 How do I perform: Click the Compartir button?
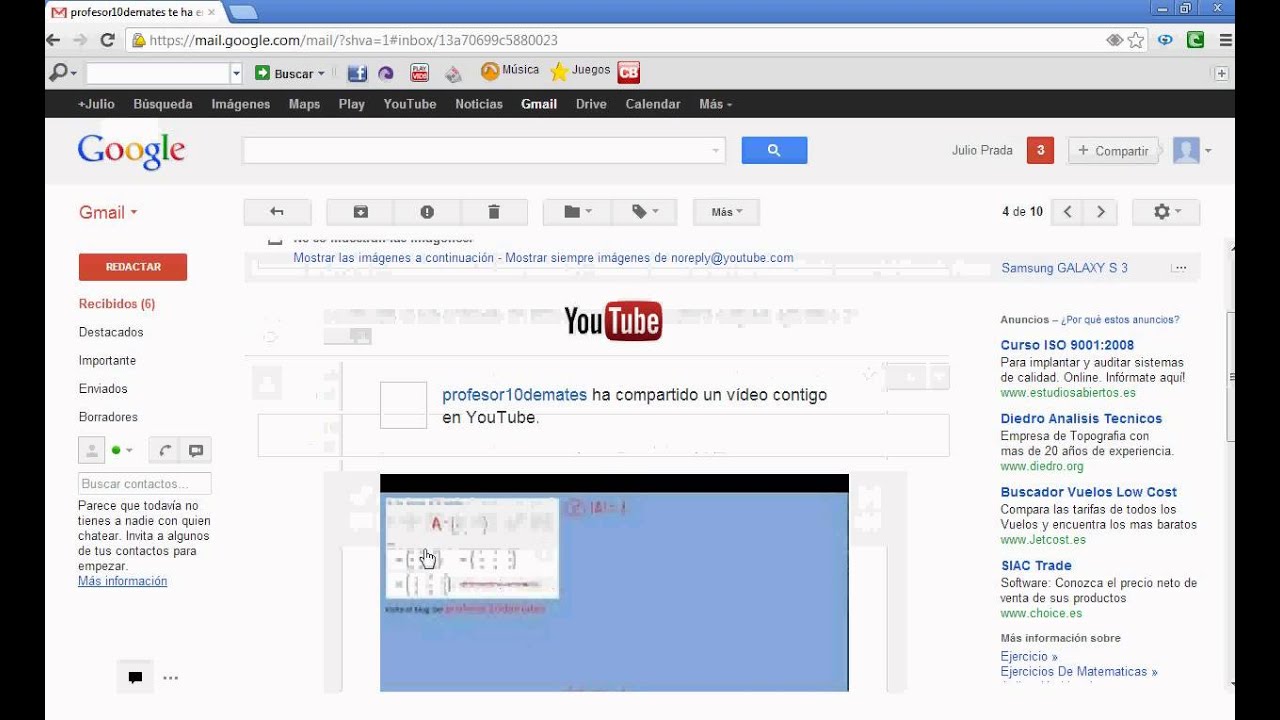click(1113, 151)
